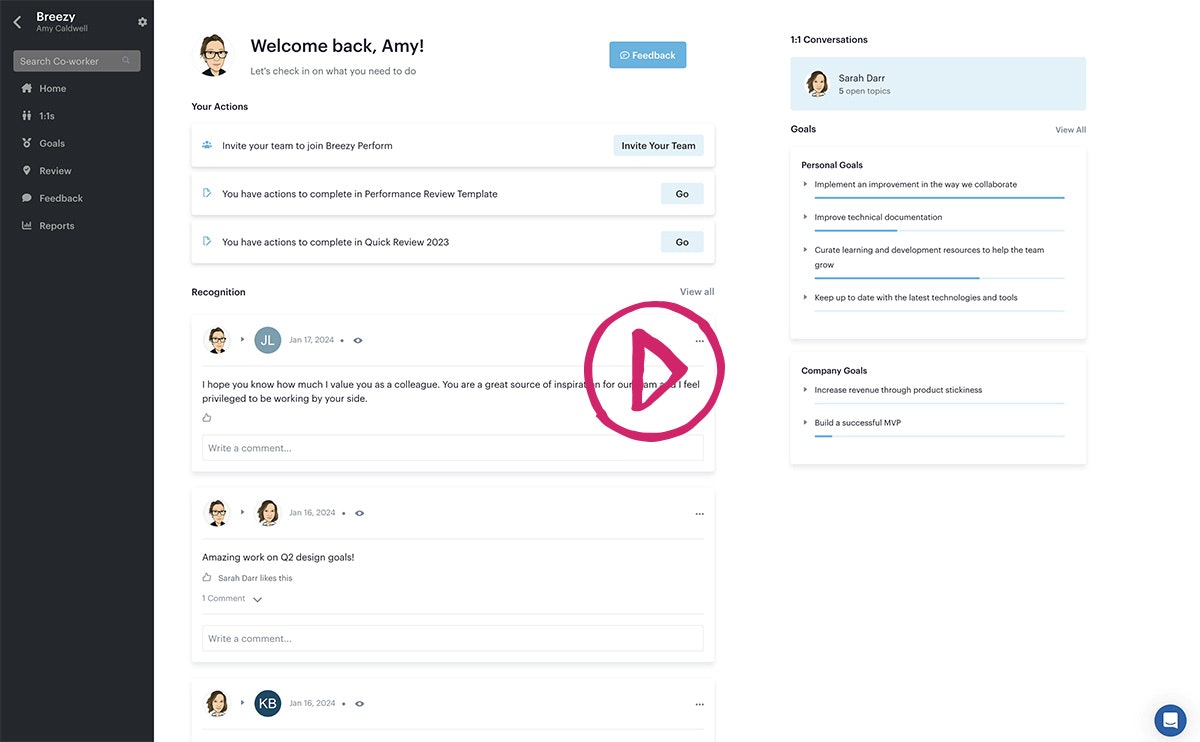Click the pink play button overlay
Image resolution: width=1200 pixels, height=742 pixels.
coord(654,372)
